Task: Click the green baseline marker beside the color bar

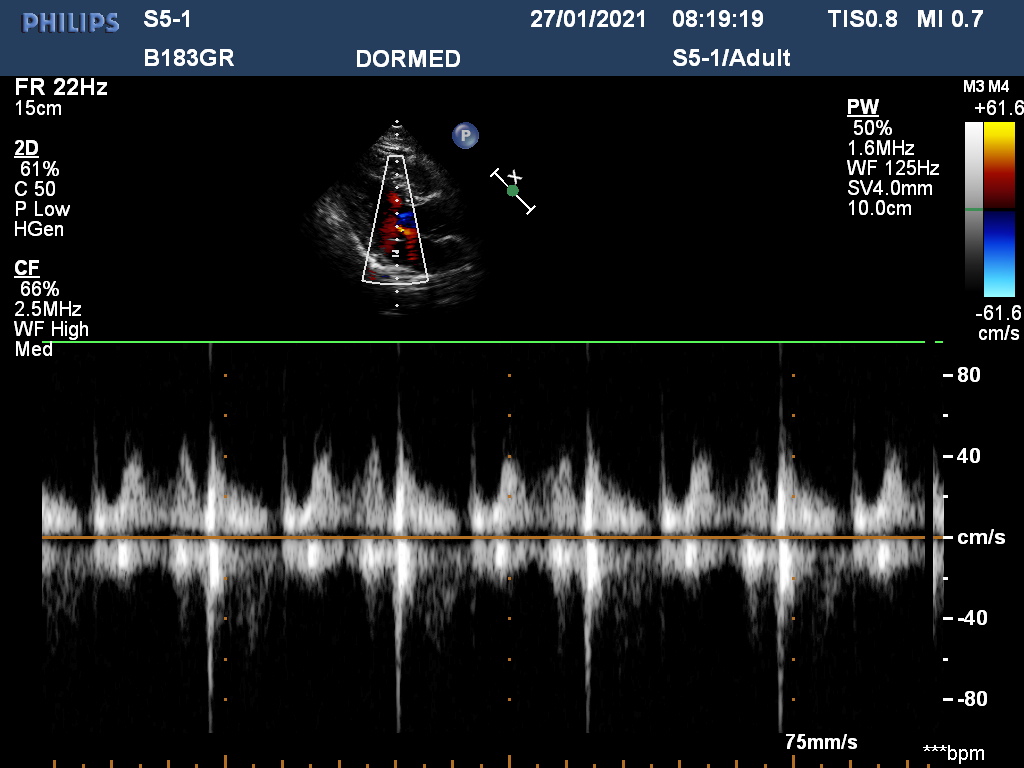Action: pyautogui.click(x=973, y=209)
